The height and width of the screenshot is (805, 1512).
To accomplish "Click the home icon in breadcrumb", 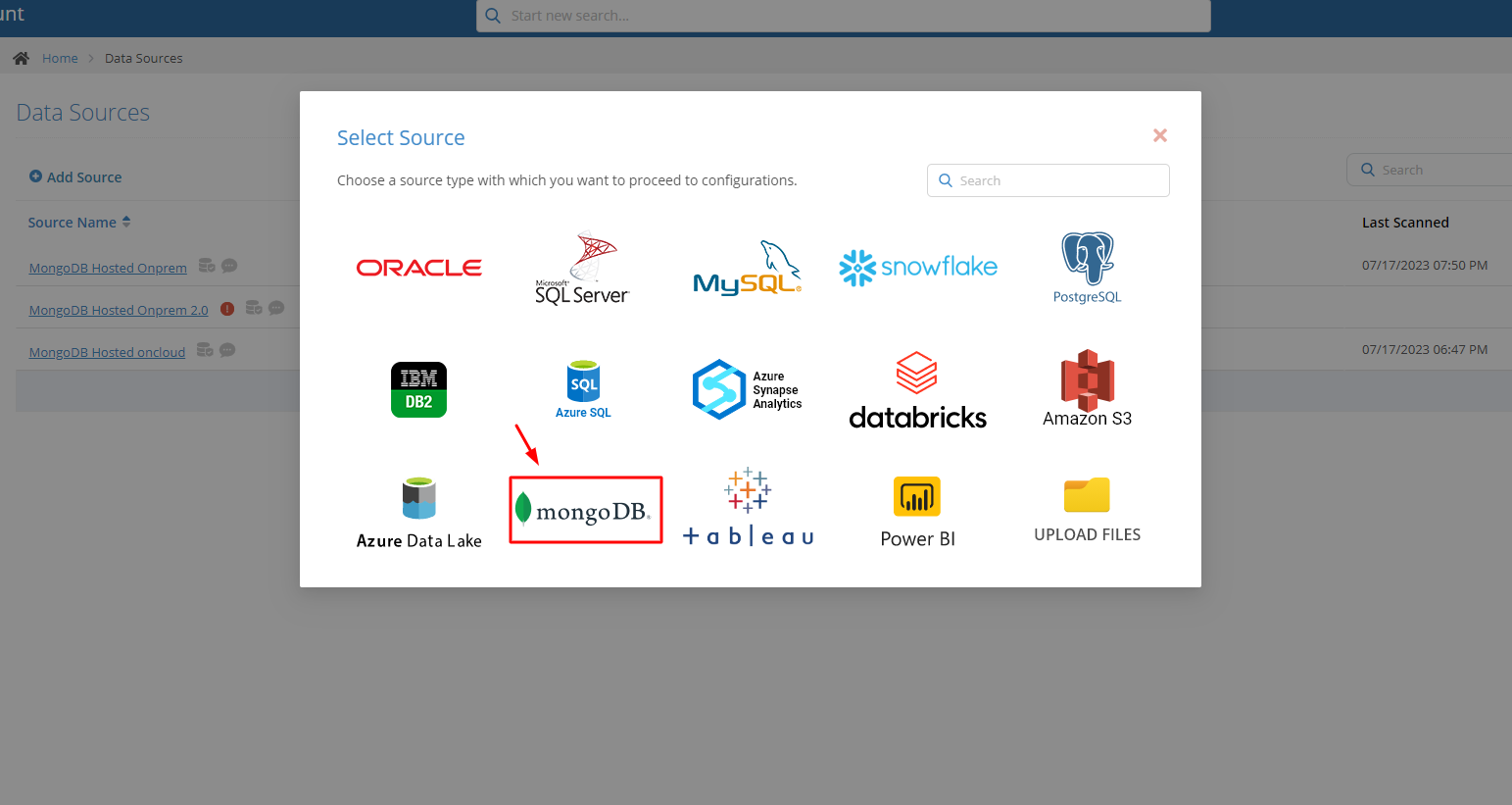I will point(21,58).
